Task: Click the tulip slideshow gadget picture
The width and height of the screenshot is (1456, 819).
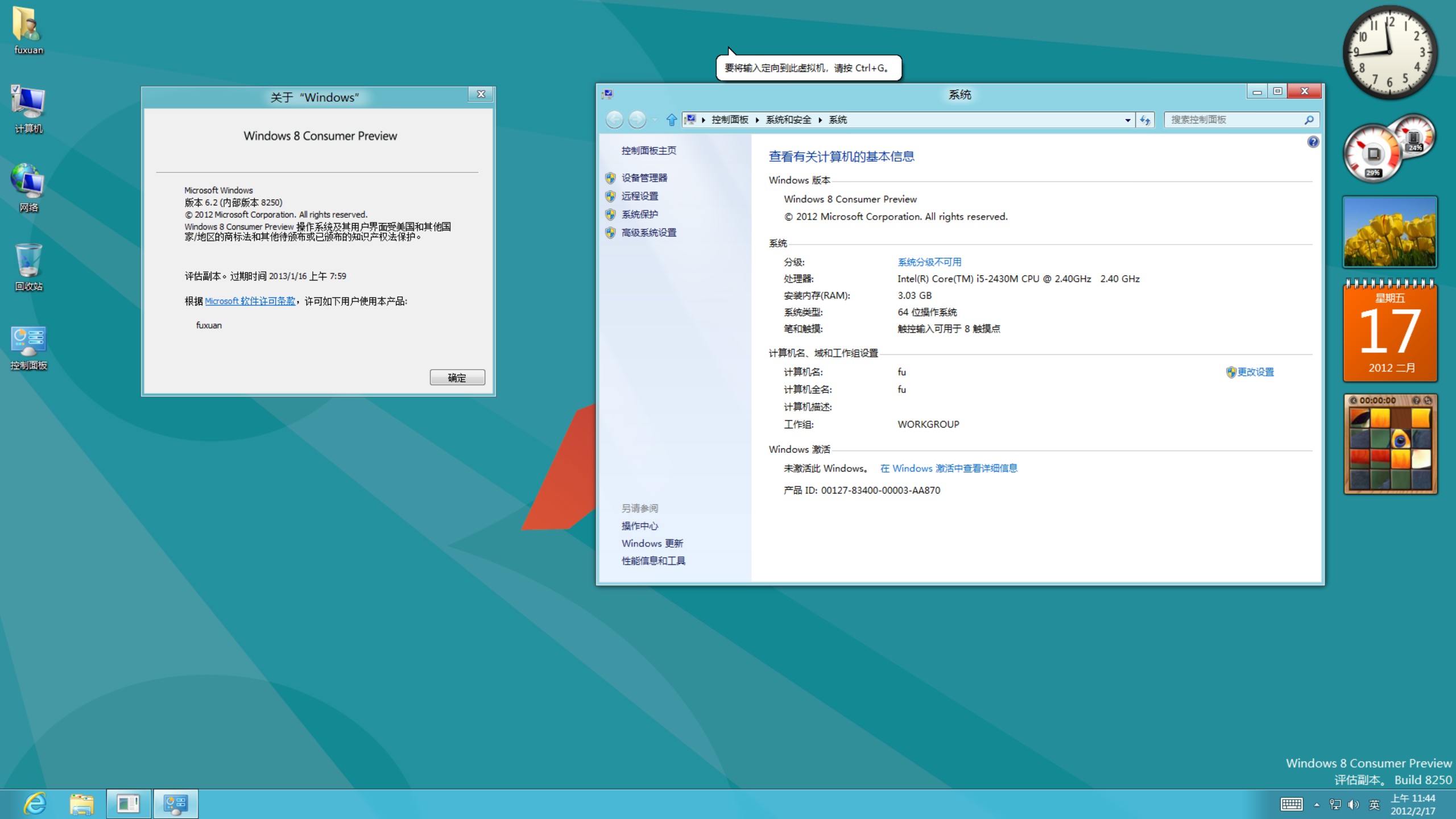Action: [x=1389, y=232]
